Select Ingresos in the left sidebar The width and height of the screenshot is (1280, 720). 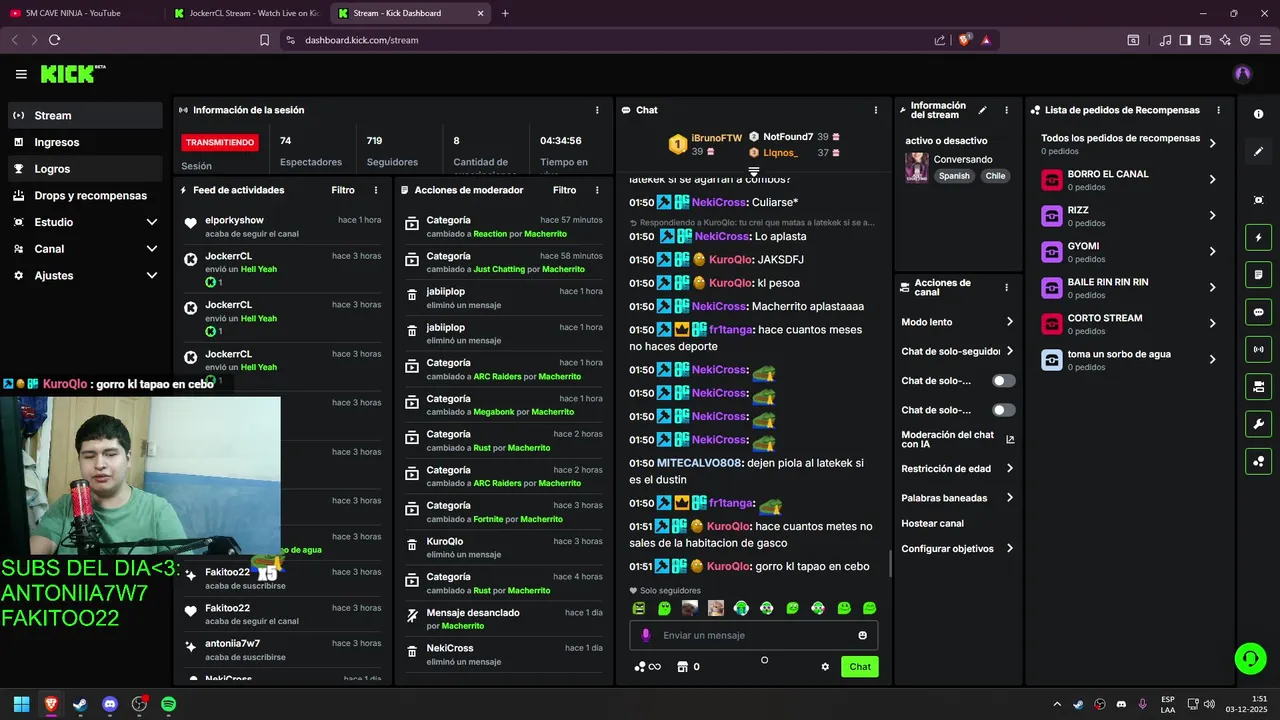point(85,142)
